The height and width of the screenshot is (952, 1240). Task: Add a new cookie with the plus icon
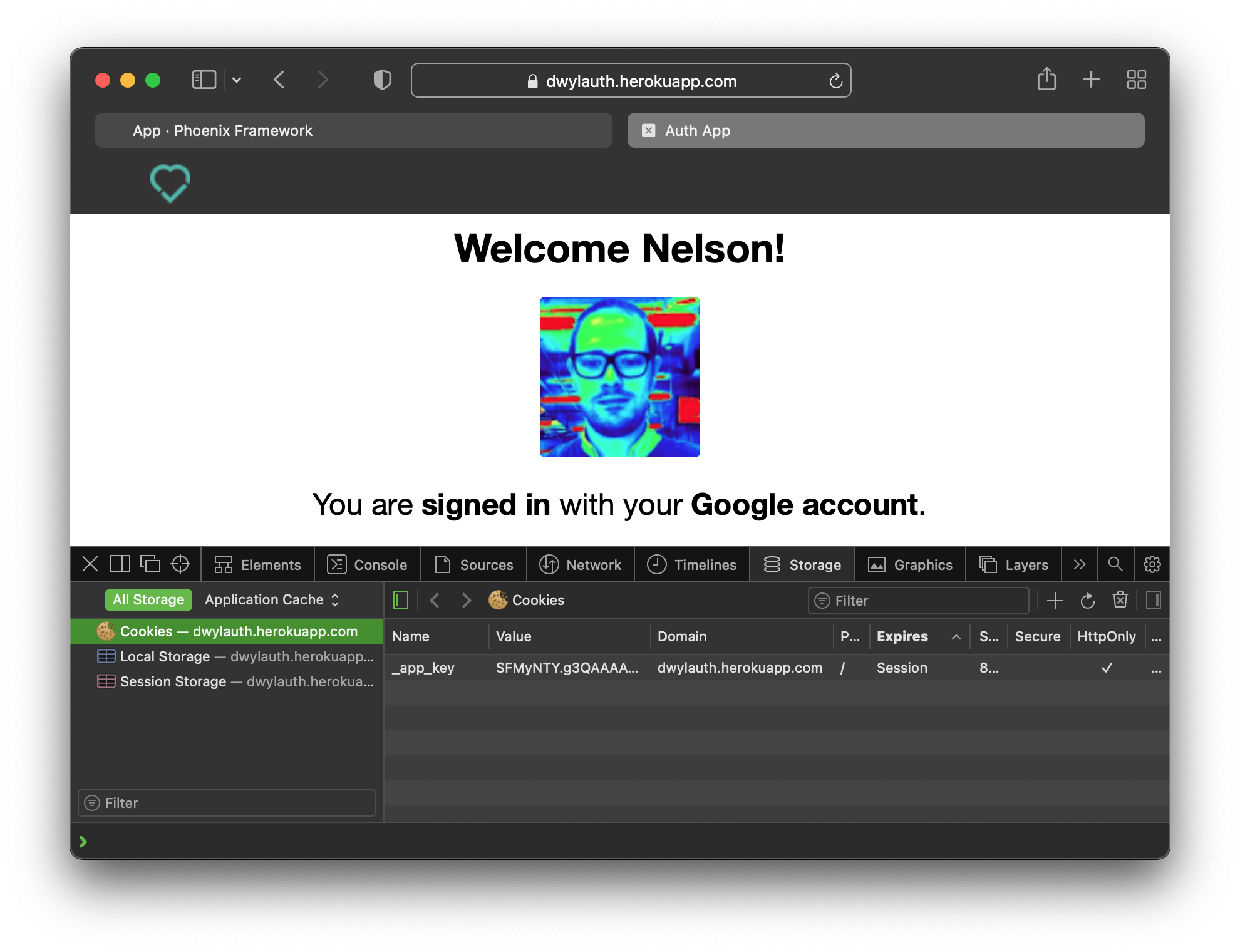click(x=1055, y=600)
